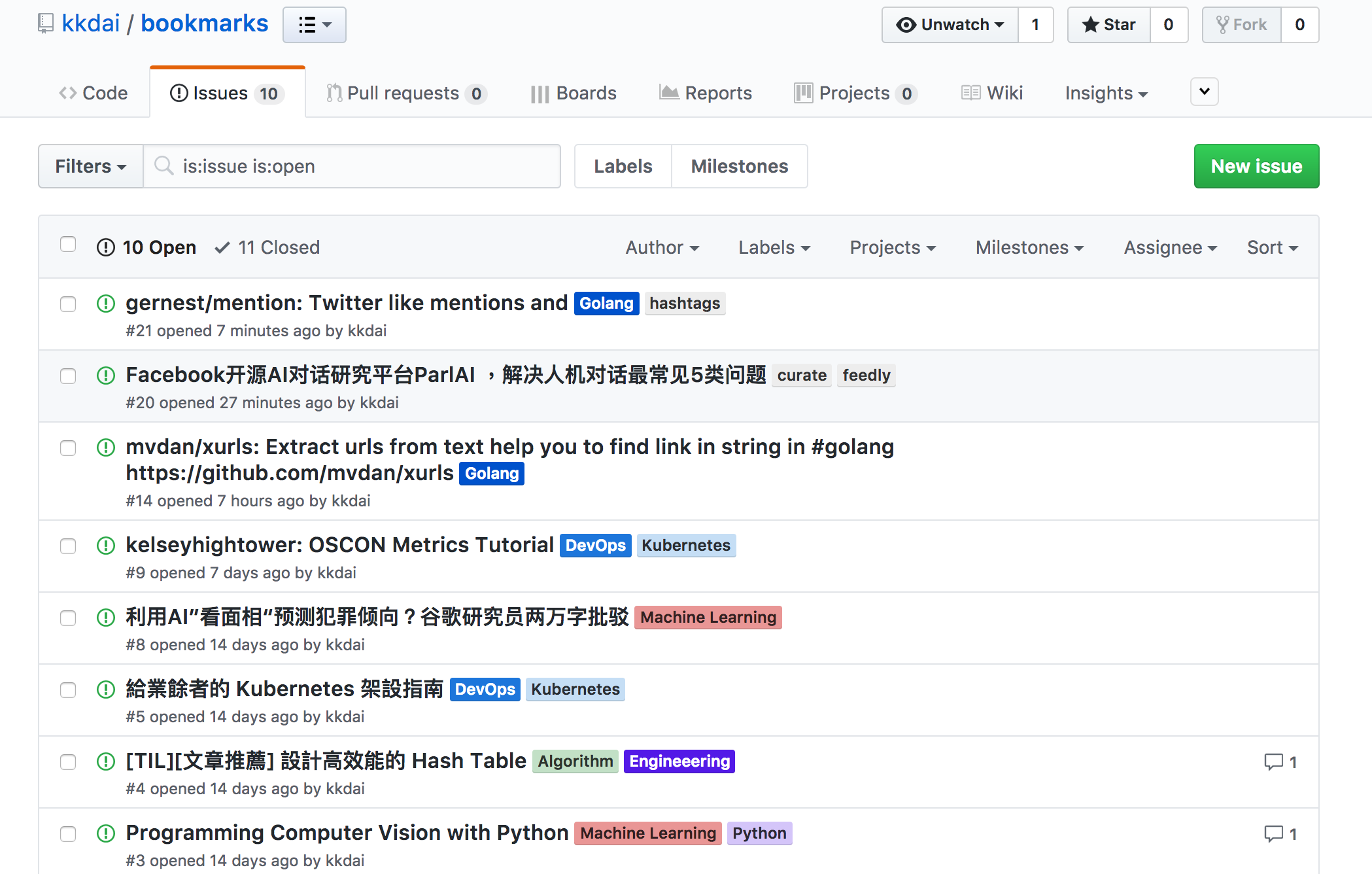Click the repository book icon beside kkdai
The width and height of the screenshot is (1372, 874).
click(x=45, y=24)
